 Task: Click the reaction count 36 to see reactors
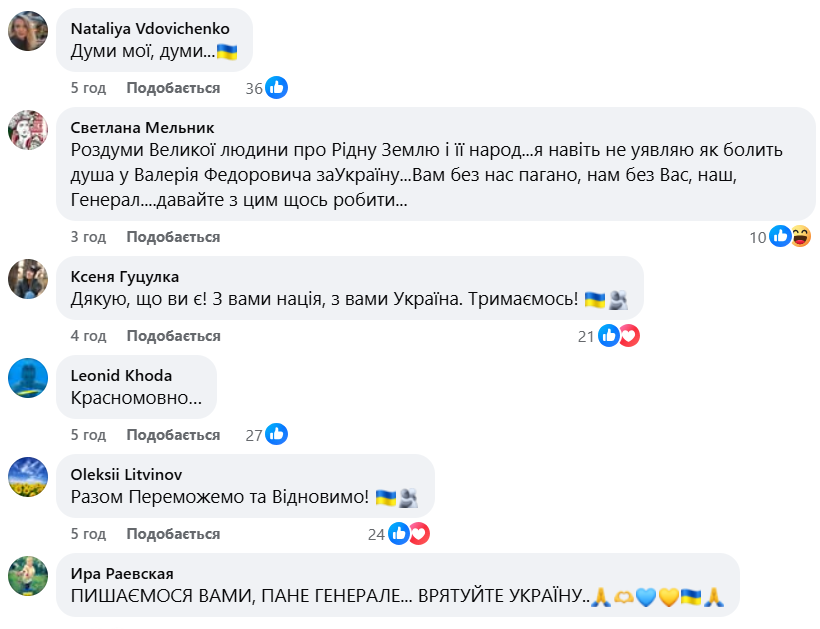253,87
